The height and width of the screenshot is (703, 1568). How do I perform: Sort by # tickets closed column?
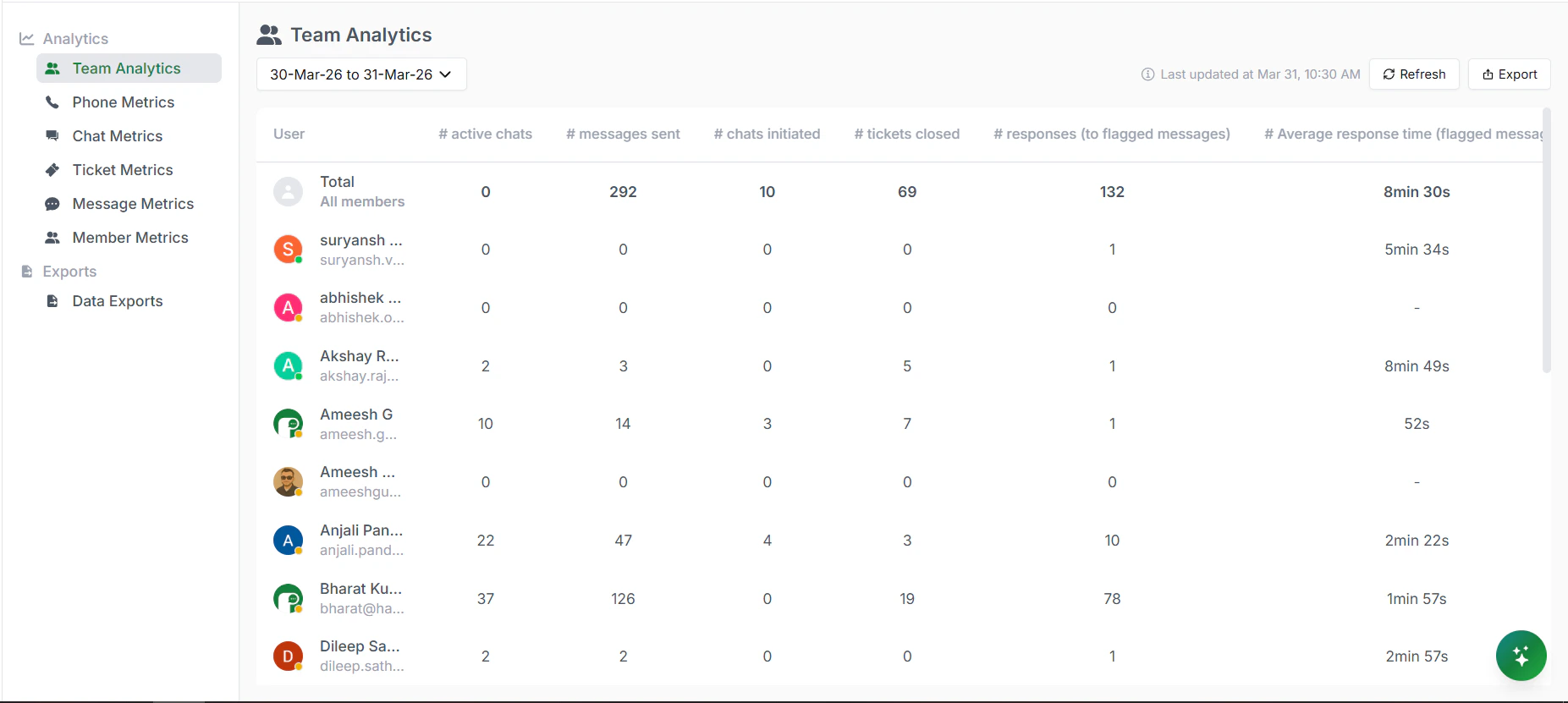(x=907, y=134)
